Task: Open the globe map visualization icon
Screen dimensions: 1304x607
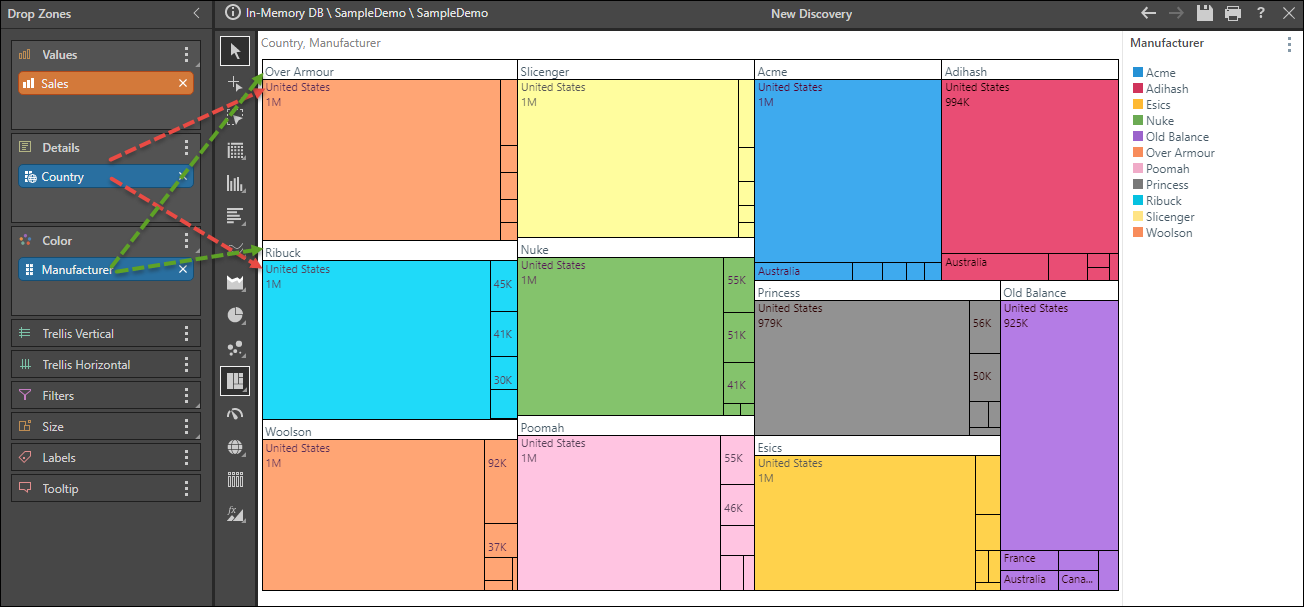Action: click(x=236, y=447)
